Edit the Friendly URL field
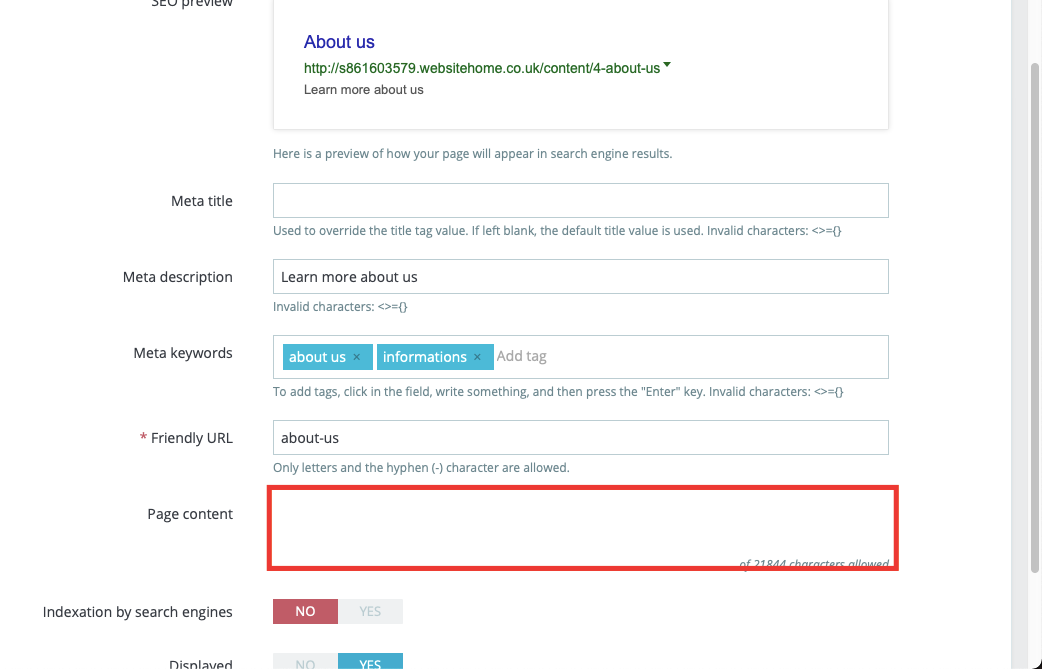The height and width of the screenshot is (669, 1042). click(581, 437)
